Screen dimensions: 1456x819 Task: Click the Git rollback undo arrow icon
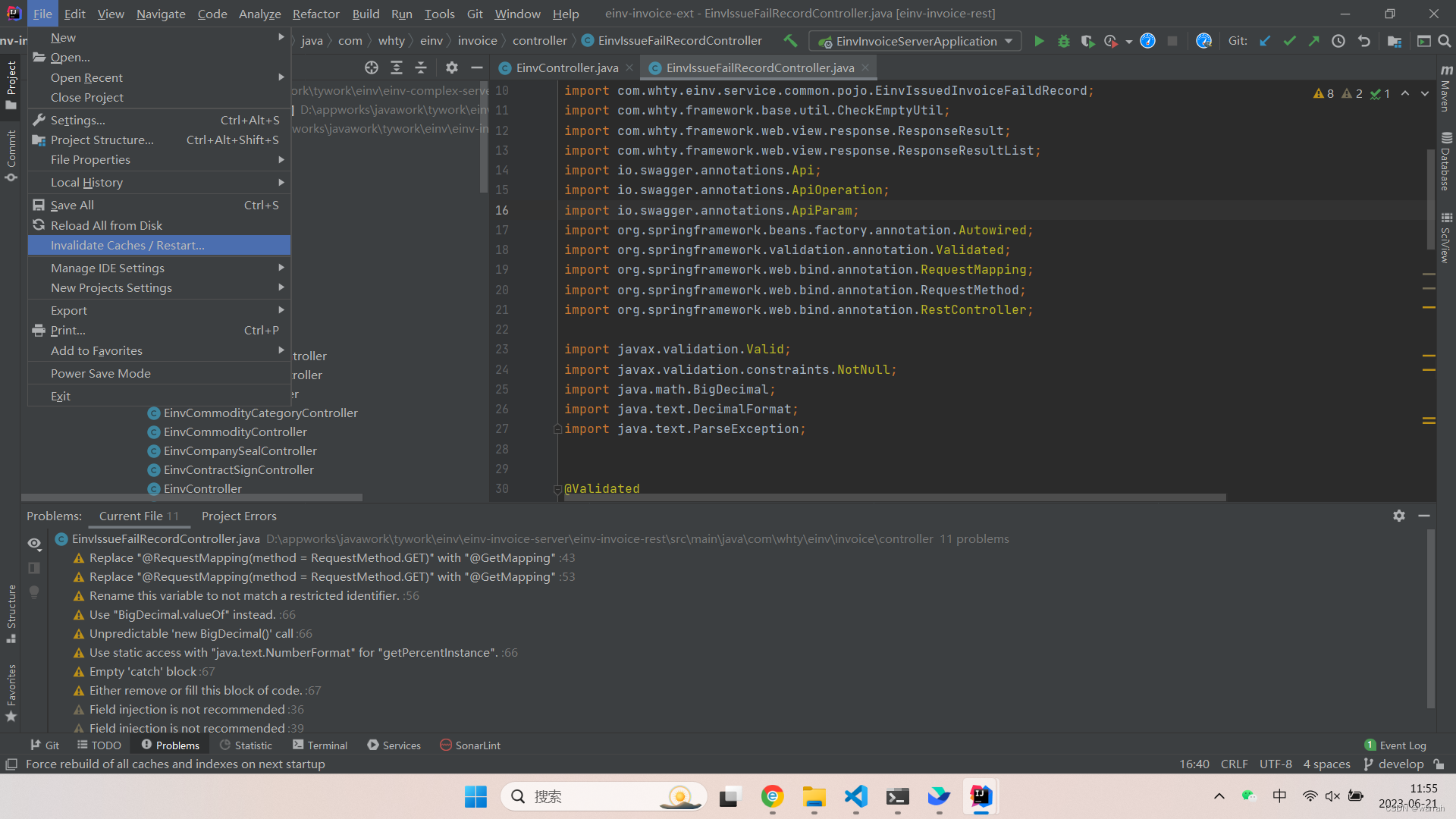1363,41
